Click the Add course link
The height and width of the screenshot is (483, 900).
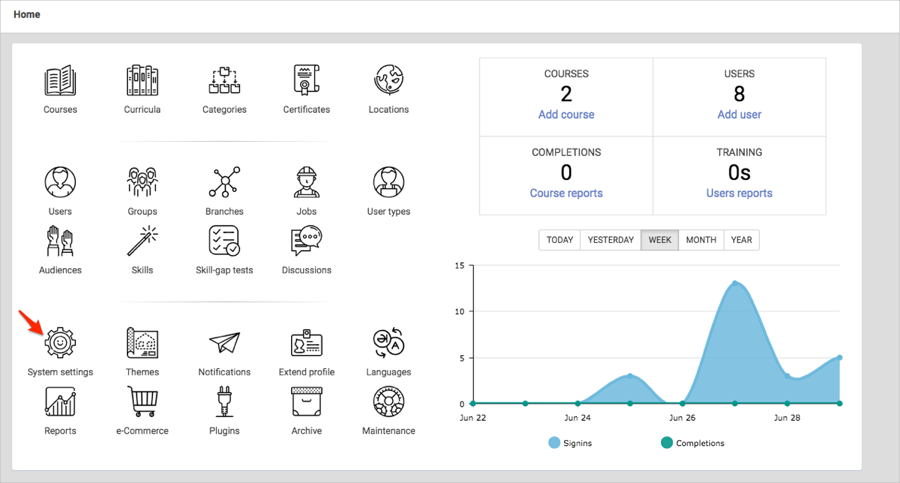566,115
